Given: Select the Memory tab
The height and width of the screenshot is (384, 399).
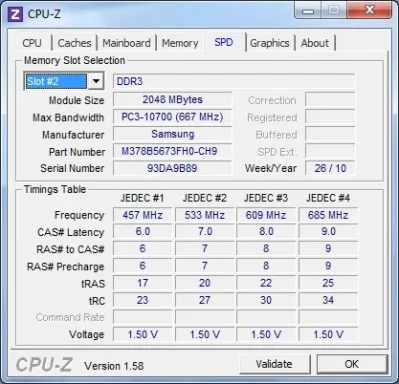Looking at the screenshot, I should point(180,43).
